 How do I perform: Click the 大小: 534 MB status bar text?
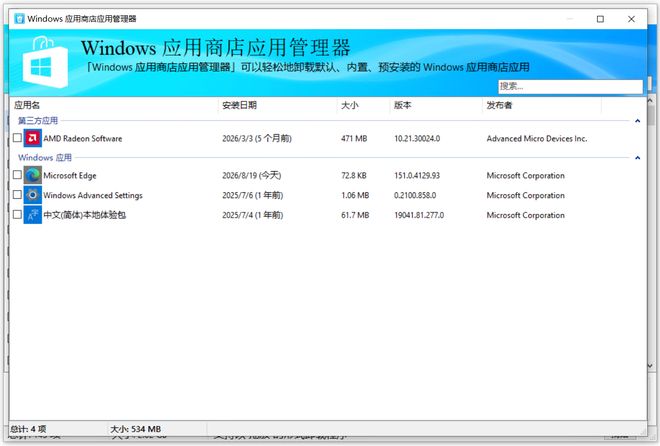(136, 429)
